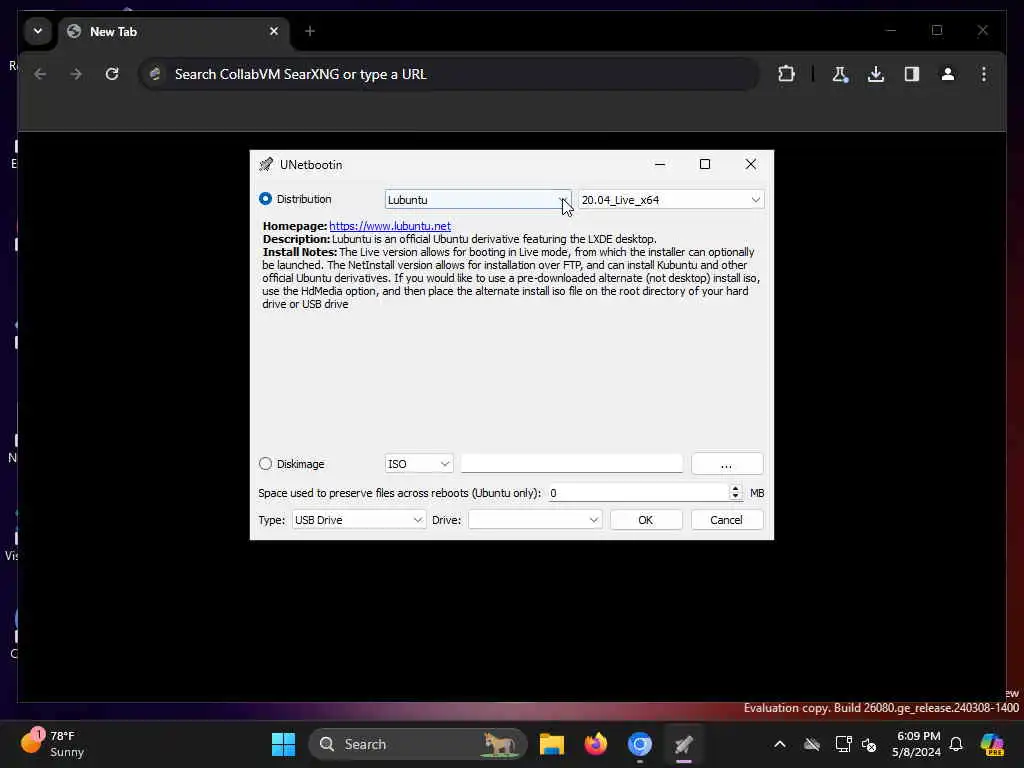Select the Diskimage radio button
Image resolution: width=1024 pixels, height=768 pixels.
pos(265,464)
